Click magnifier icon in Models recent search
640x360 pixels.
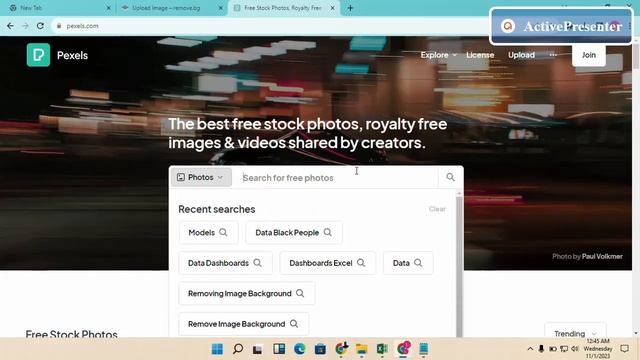223,232
